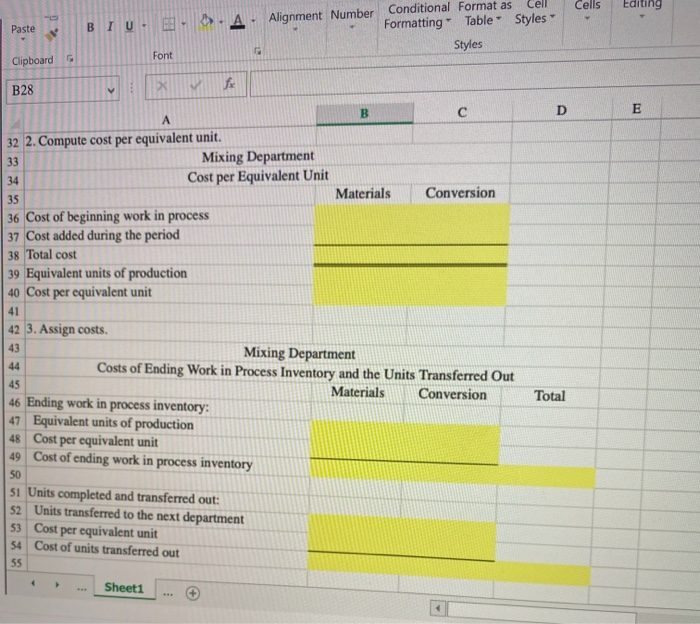The height and width of the screenshot is (624, 700).
Task: Click 'Cost added during the period' cell
Action: 103,235
